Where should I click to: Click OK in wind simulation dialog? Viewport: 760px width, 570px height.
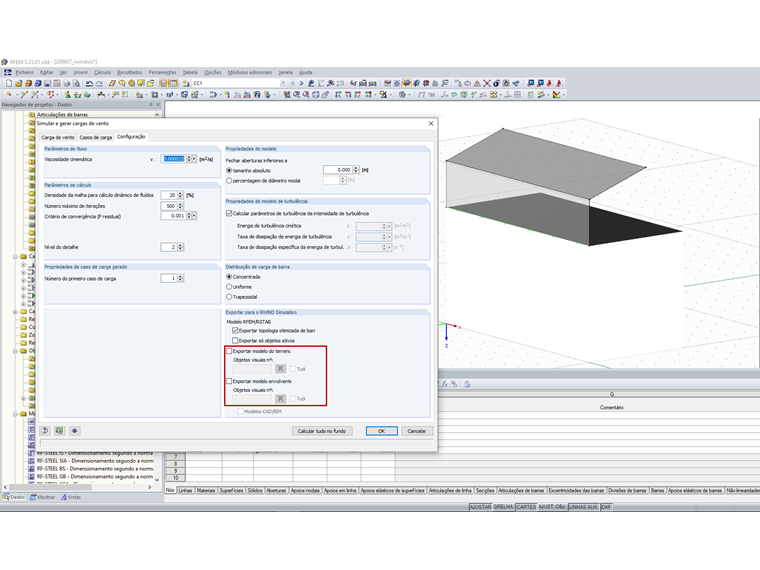381,431
